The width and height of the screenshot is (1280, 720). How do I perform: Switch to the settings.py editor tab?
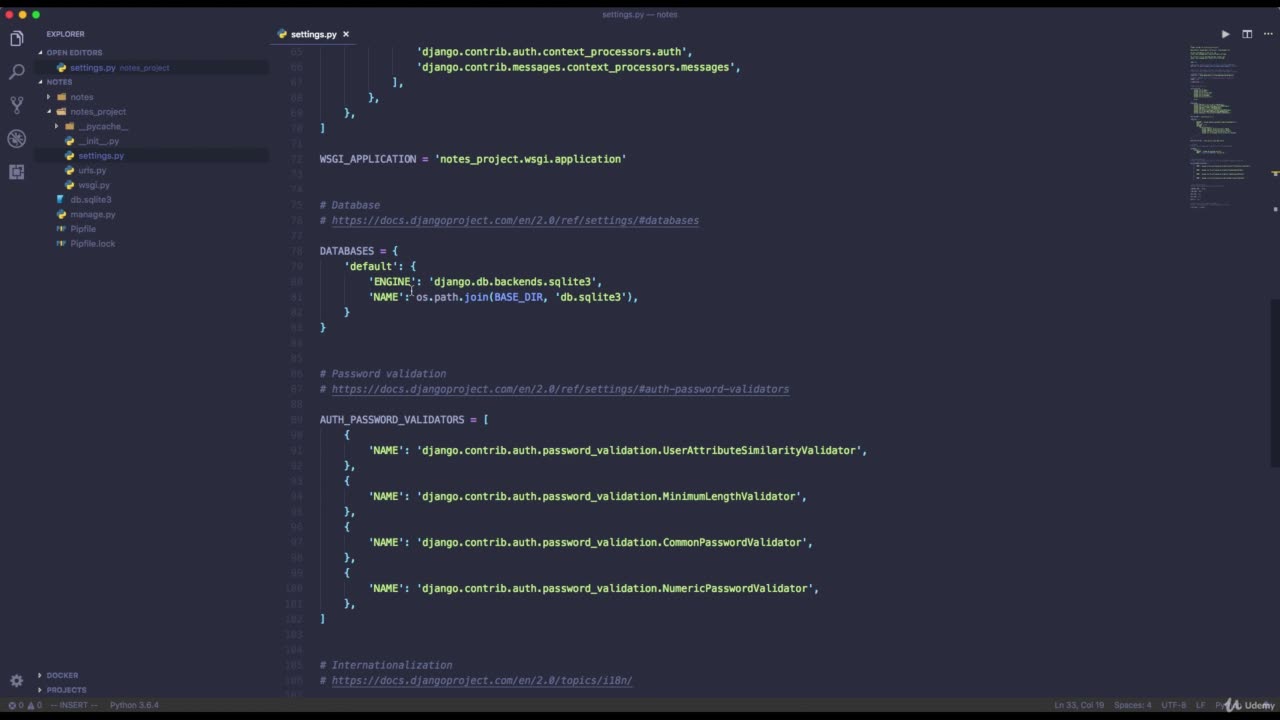pos(313,34)
